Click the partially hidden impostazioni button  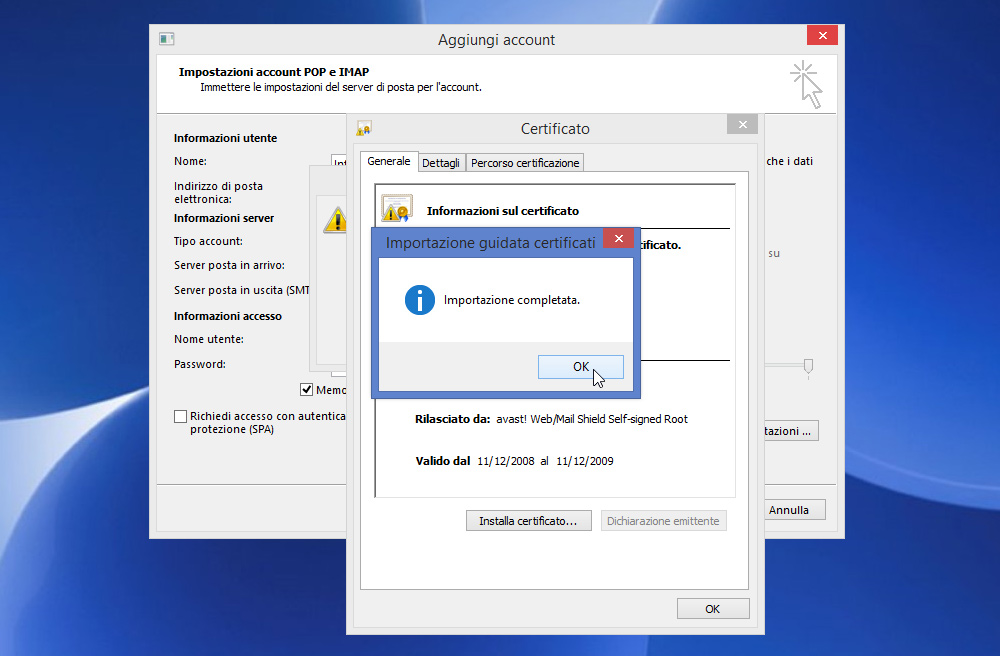(791, 431)
